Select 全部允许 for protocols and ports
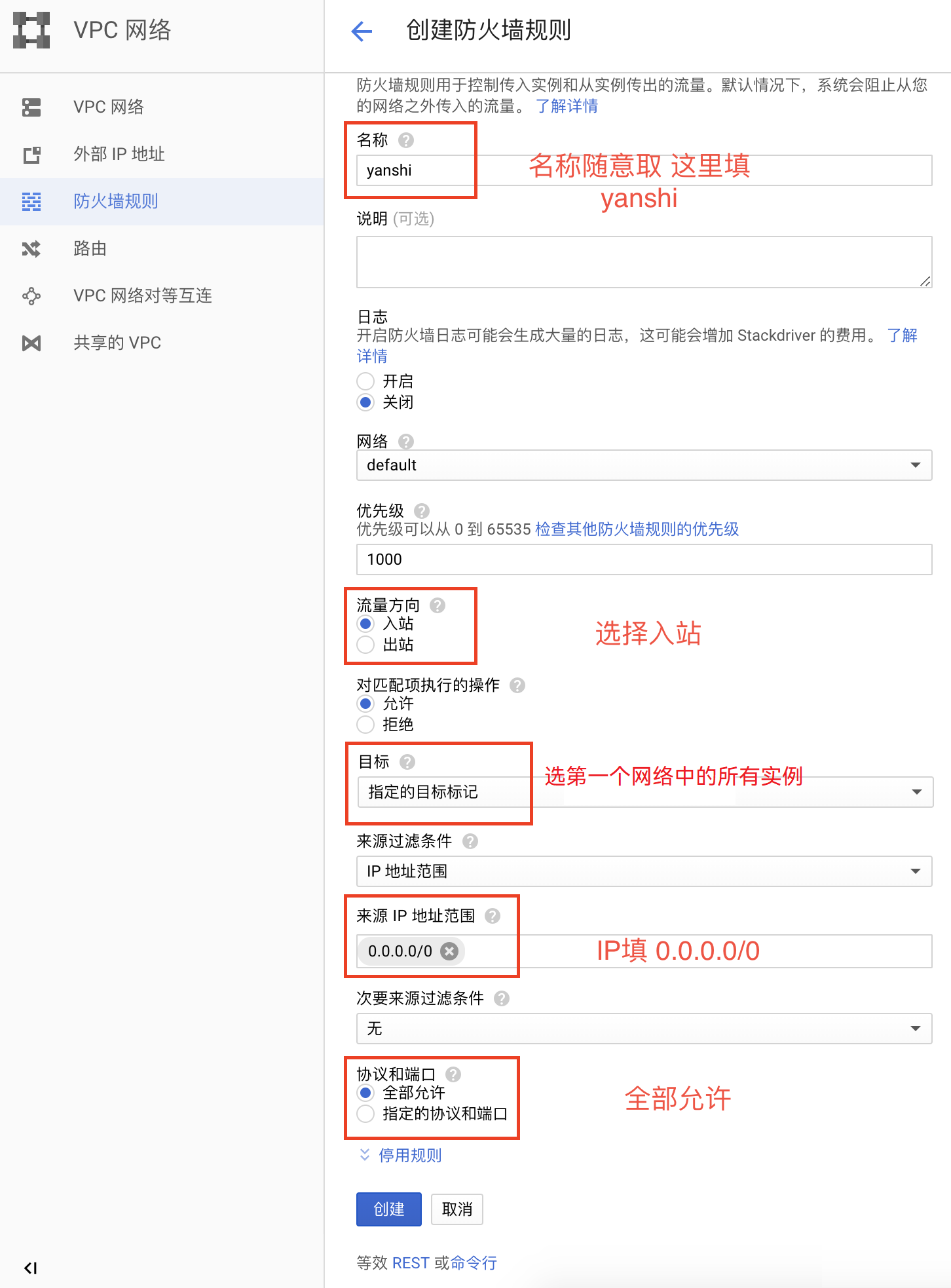The image size is (951, 1288). click(x=365, y=1093)
